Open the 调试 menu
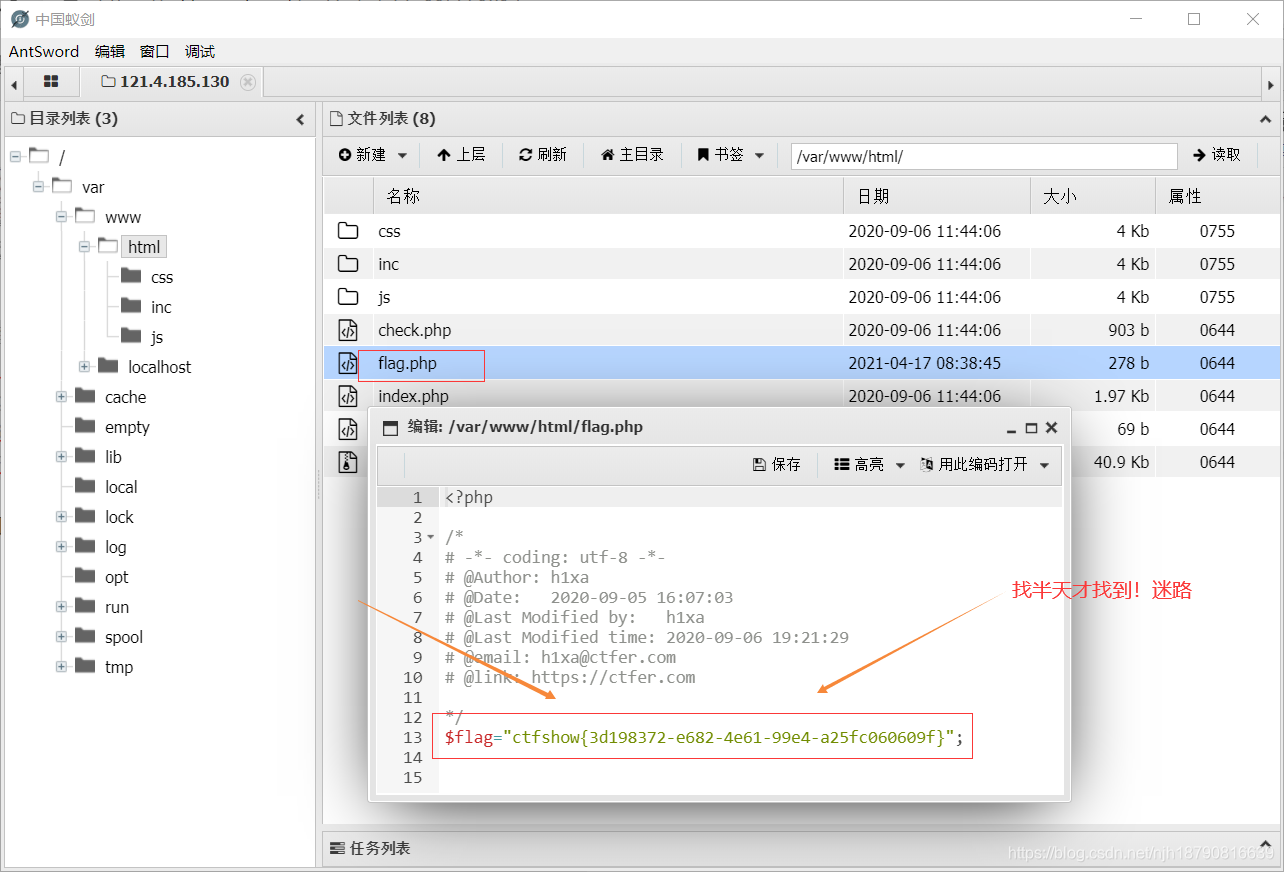 click(x=200, y=52)
